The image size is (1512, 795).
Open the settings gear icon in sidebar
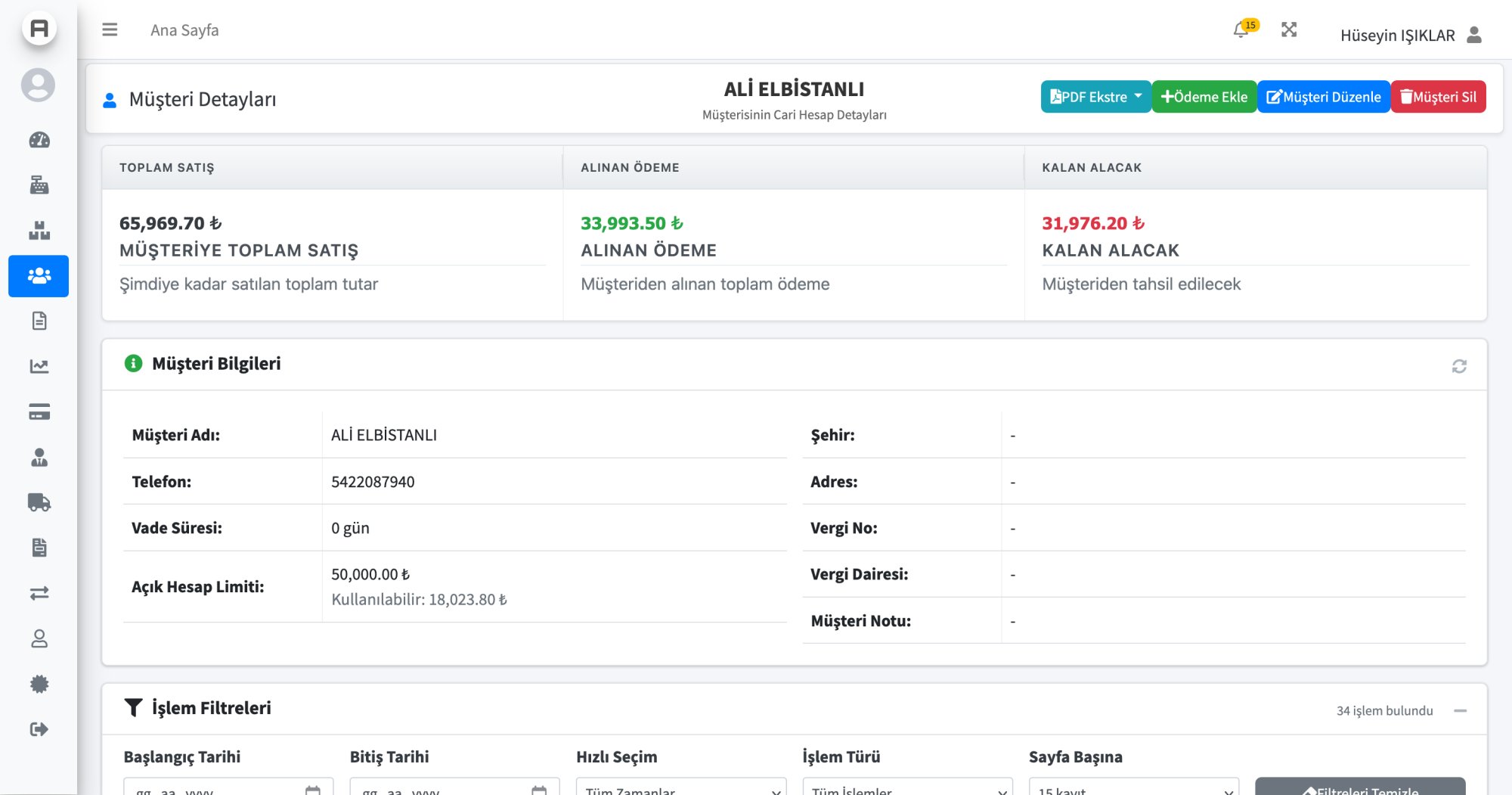[39, 684]
